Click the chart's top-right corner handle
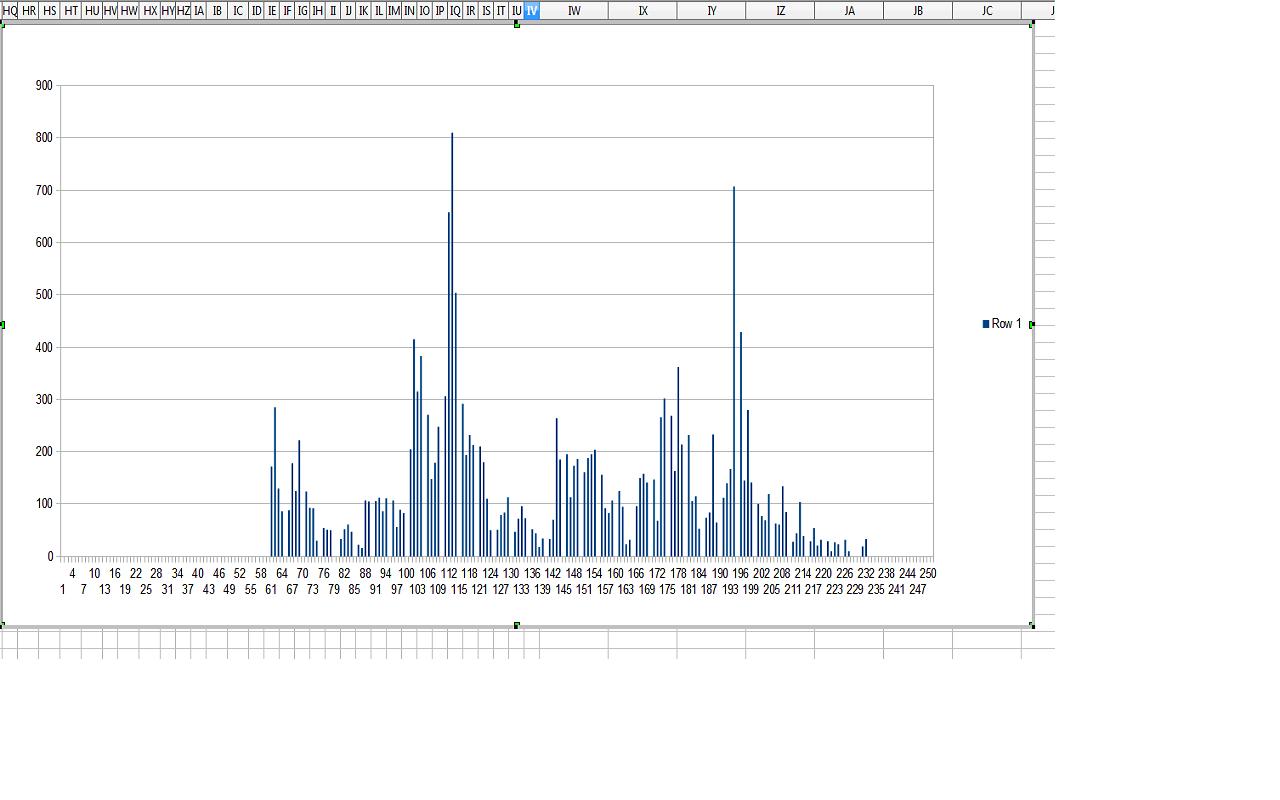The image size is (1280, 800). pyautogui.click(x=1031, y=25)
